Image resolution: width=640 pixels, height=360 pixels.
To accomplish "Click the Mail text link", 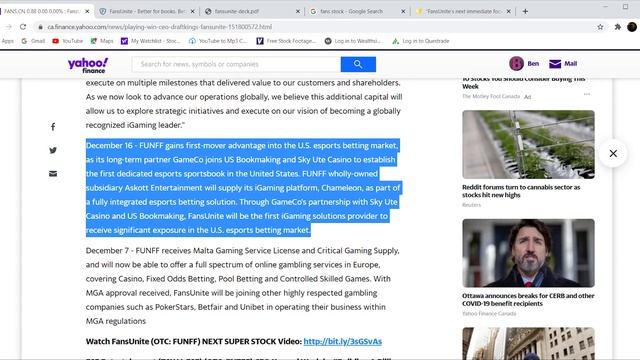I will point(571,64).
